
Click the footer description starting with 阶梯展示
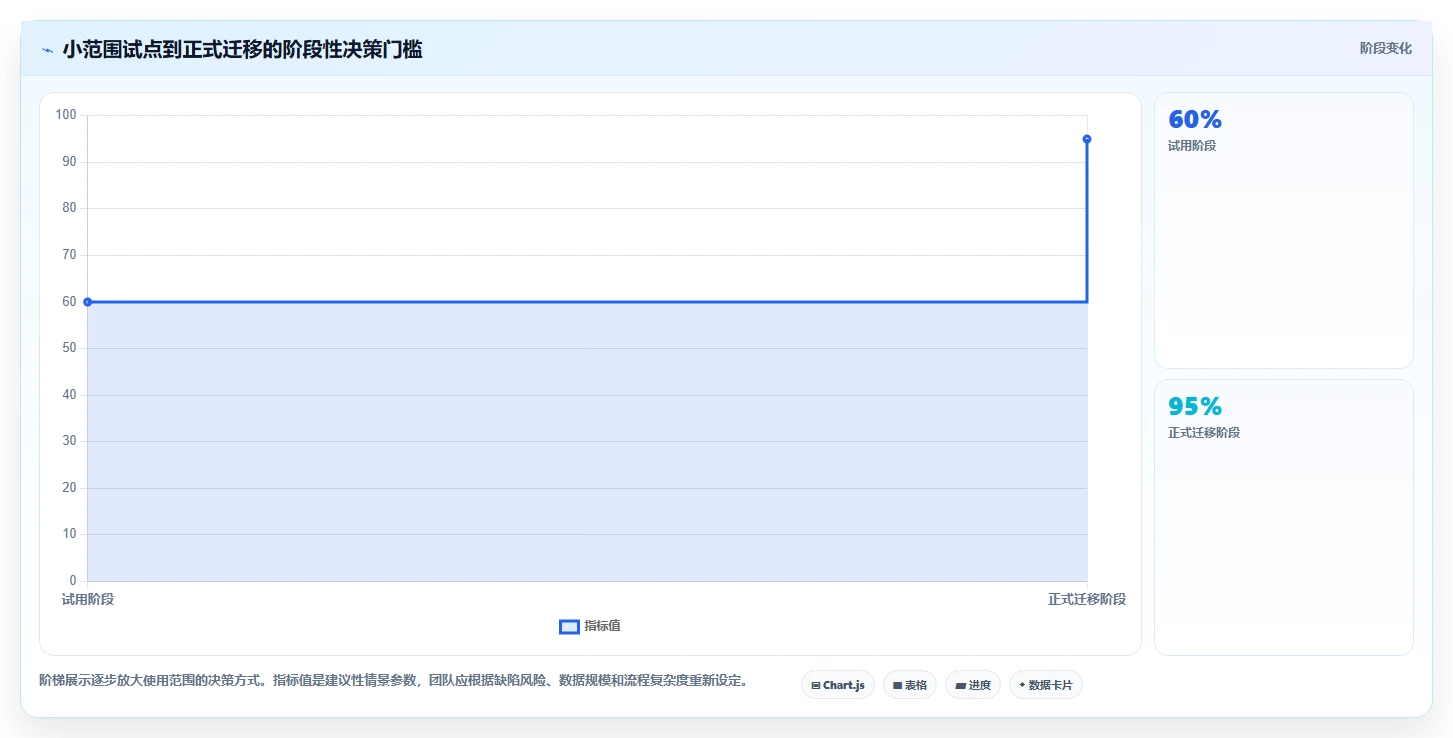[x=393, y=681]
